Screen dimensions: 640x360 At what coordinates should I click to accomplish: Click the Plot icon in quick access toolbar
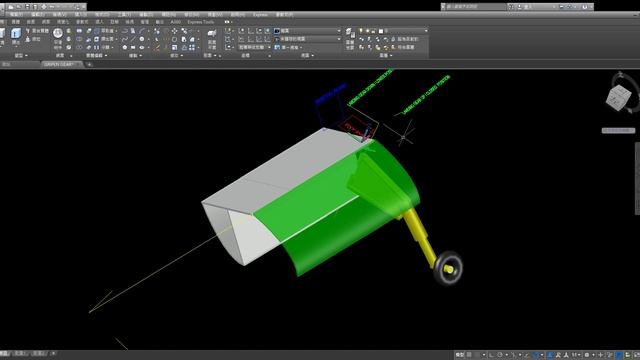click(44, 7)
